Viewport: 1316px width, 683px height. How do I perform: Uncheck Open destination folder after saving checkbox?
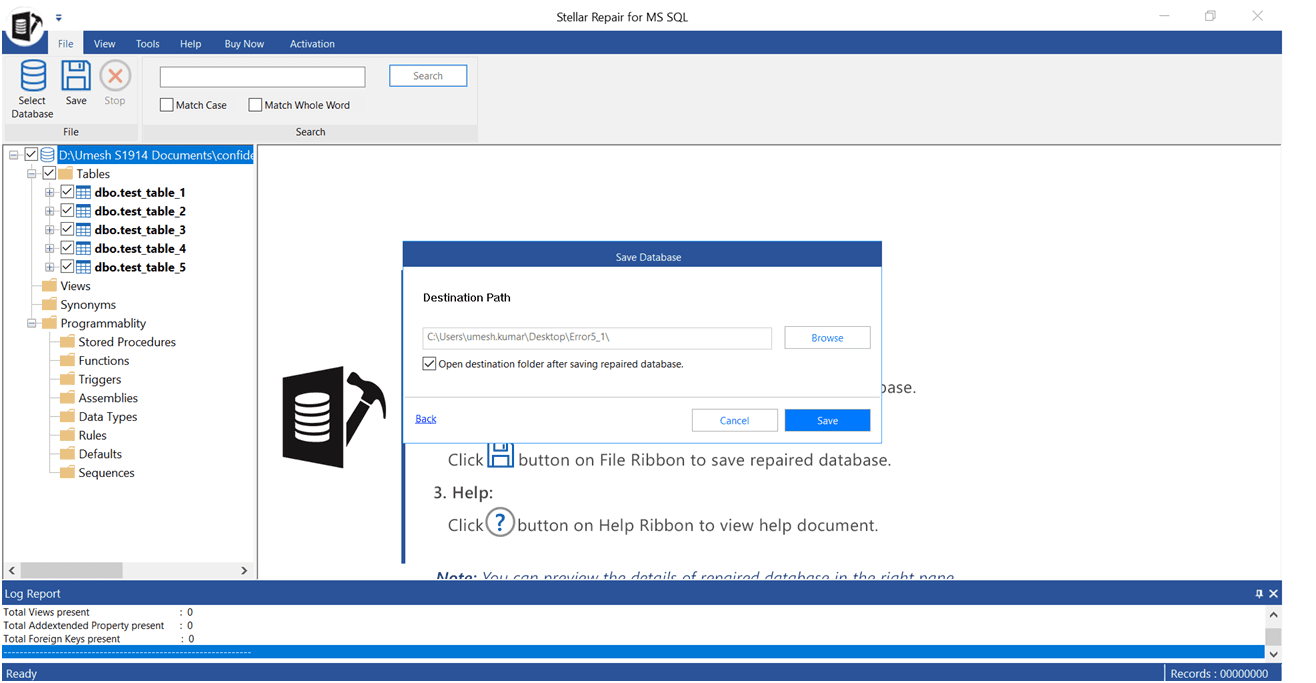point(430,364)
